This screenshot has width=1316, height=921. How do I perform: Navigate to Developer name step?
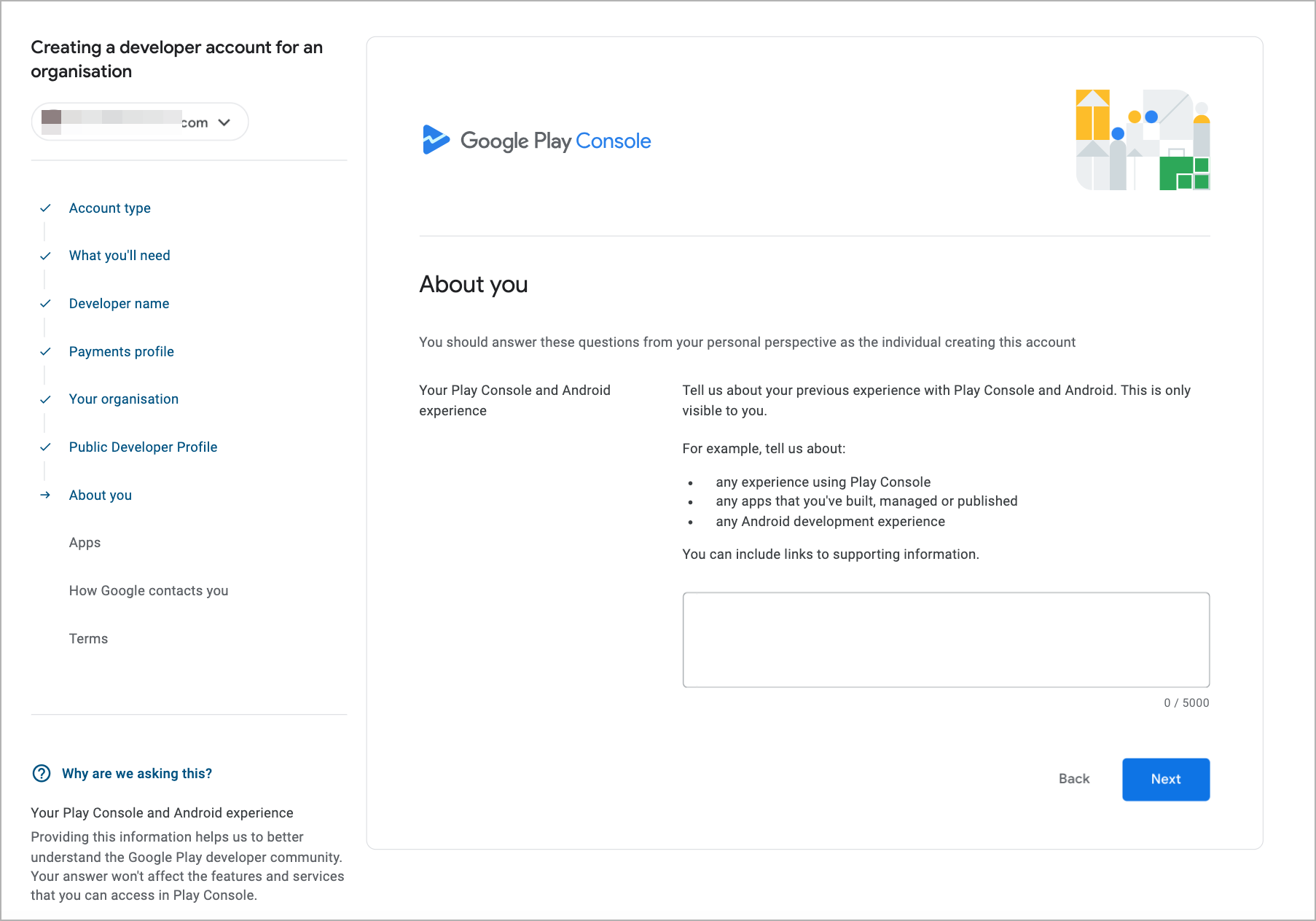[119, 304]
